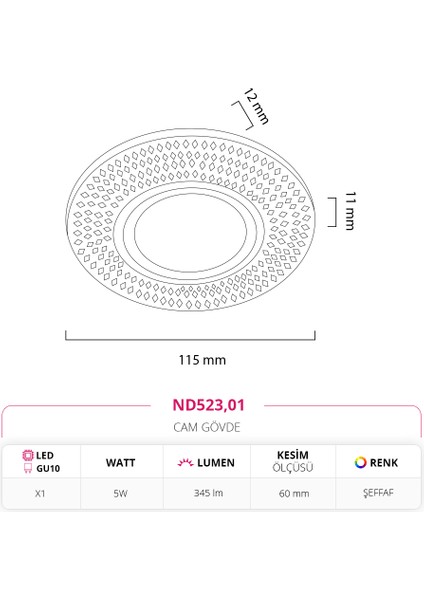The width and height of the screenshot is (424, 600).
Task: Select the LUMEN column header text
Action: [x=216, y=463]
